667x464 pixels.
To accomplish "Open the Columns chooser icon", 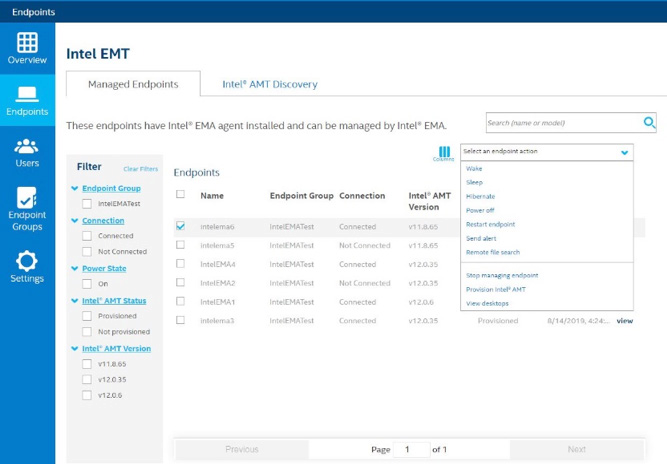I will (444, 154).
